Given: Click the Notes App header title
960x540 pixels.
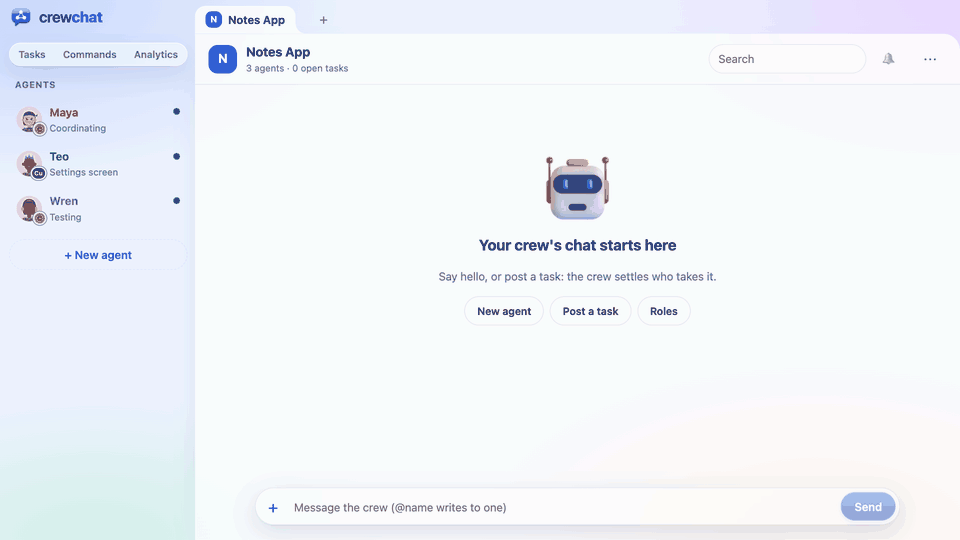Looking at the screenshot, I should point(278,52).
